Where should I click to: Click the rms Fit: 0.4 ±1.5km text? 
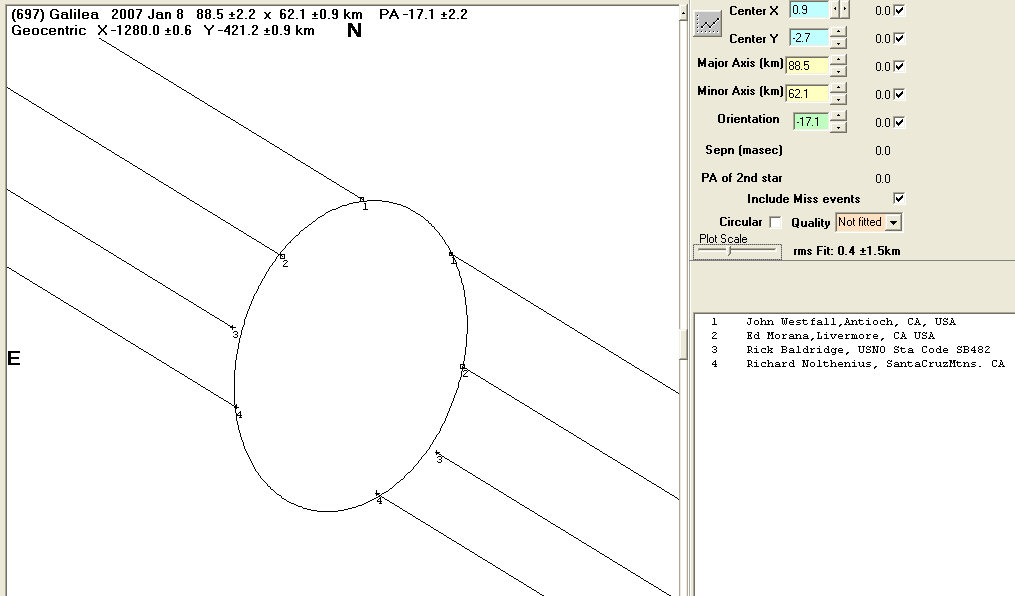[847, 250]
